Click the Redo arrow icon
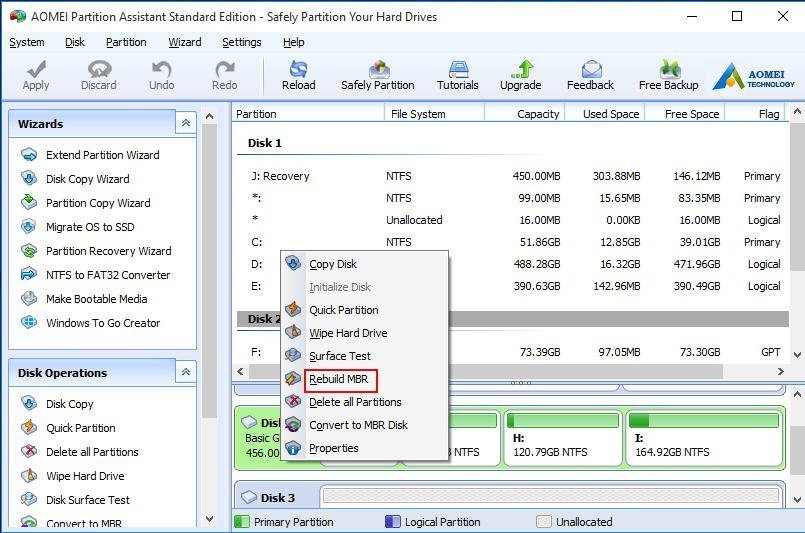This screenshot has height=533, width=805. click(x=225, y=69)
